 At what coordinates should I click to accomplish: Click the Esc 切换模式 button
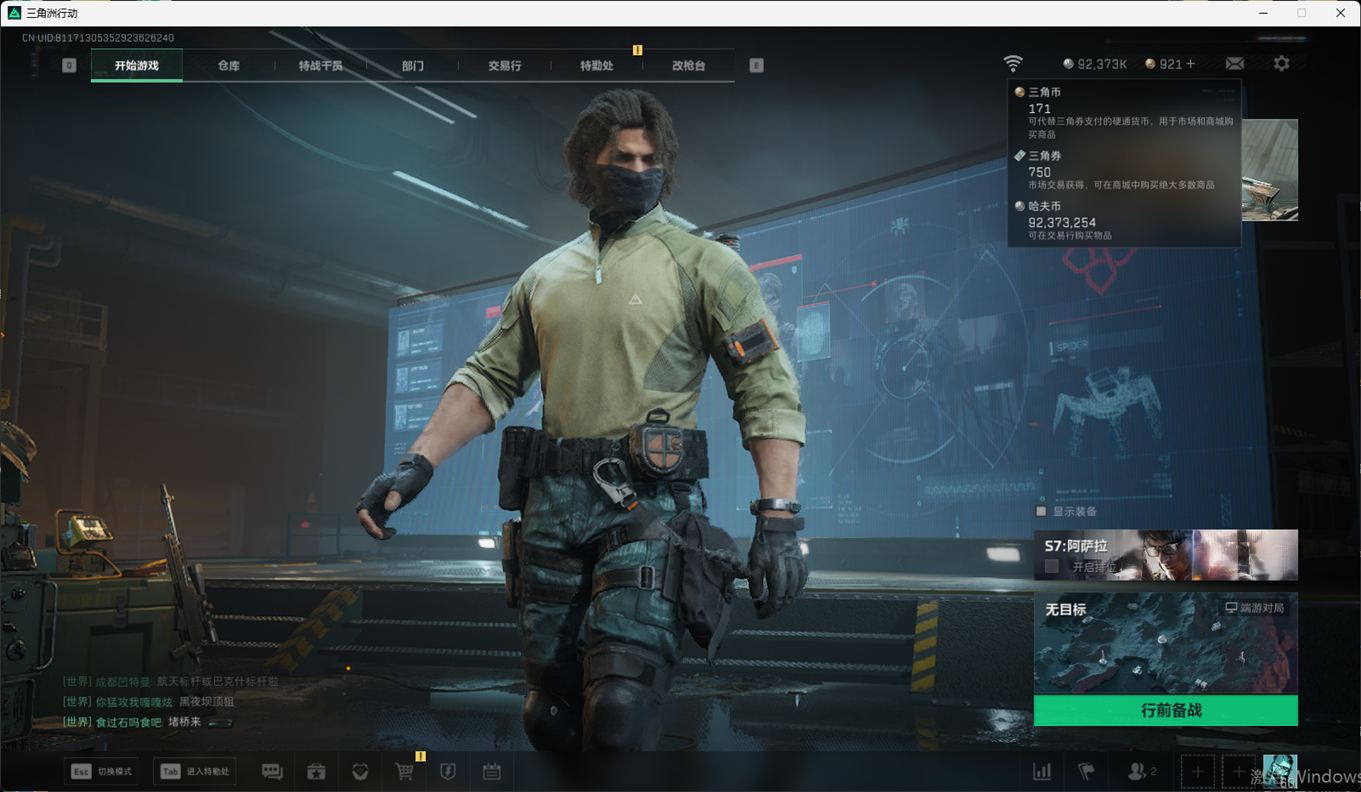point(101,771)
